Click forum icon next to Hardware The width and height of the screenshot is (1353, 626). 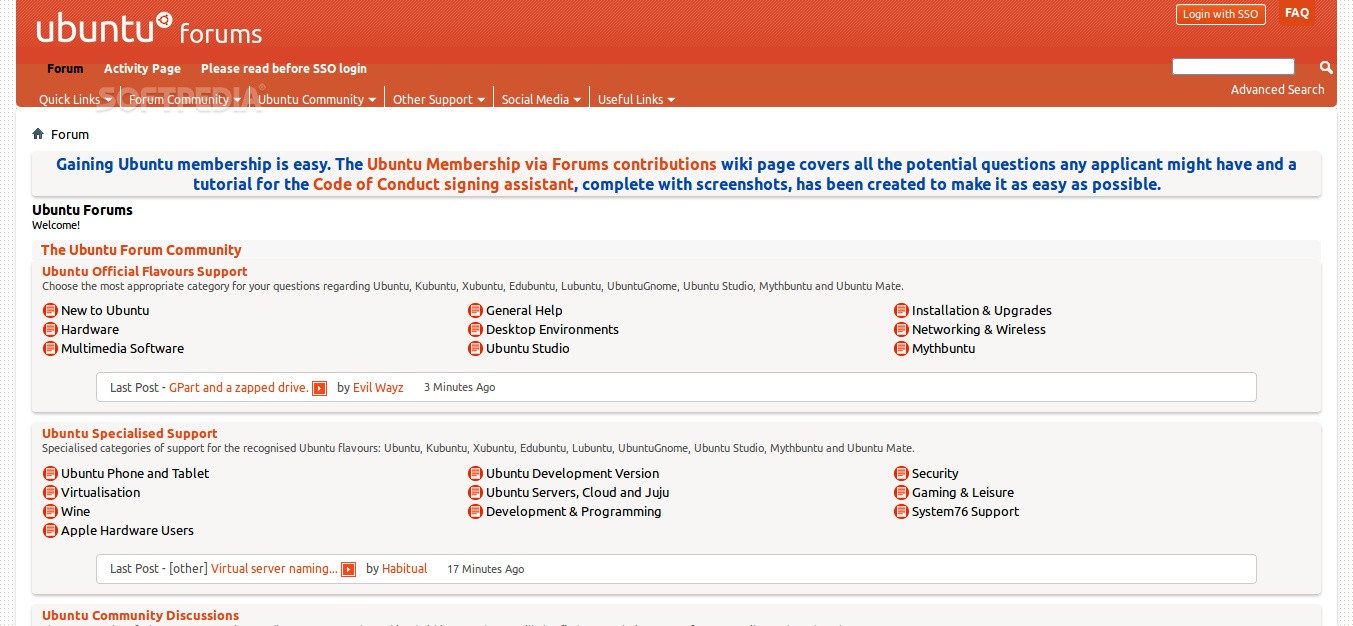[x=50, y=329]
